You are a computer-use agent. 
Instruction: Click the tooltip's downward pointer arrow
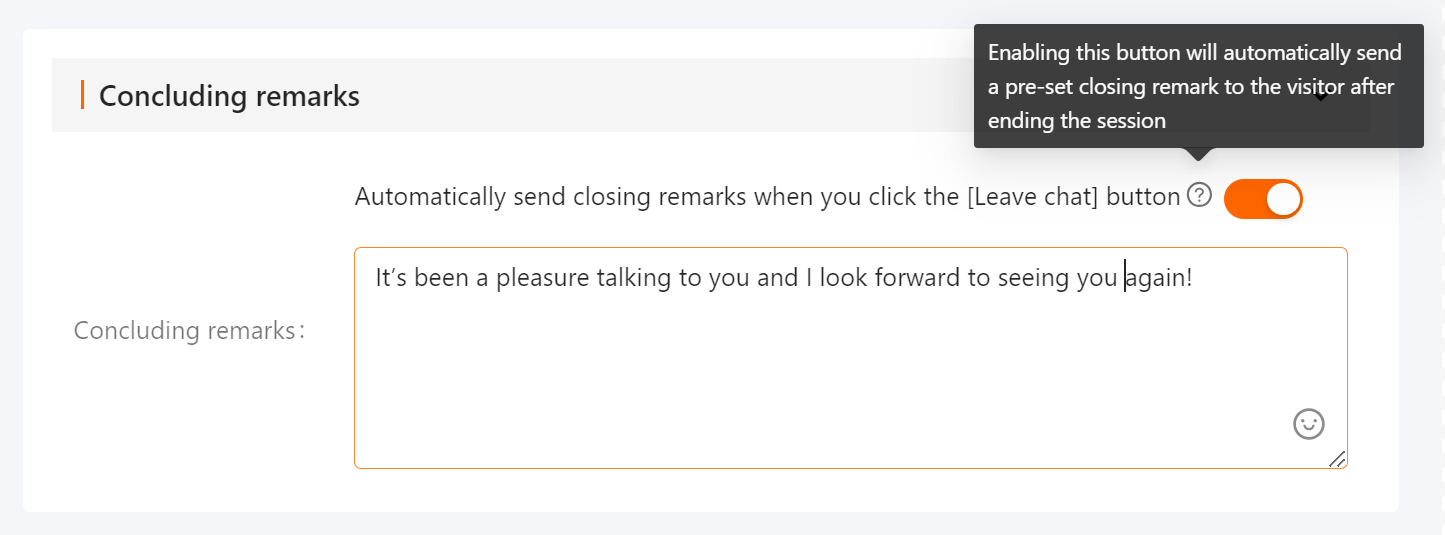pos(1199,154)
